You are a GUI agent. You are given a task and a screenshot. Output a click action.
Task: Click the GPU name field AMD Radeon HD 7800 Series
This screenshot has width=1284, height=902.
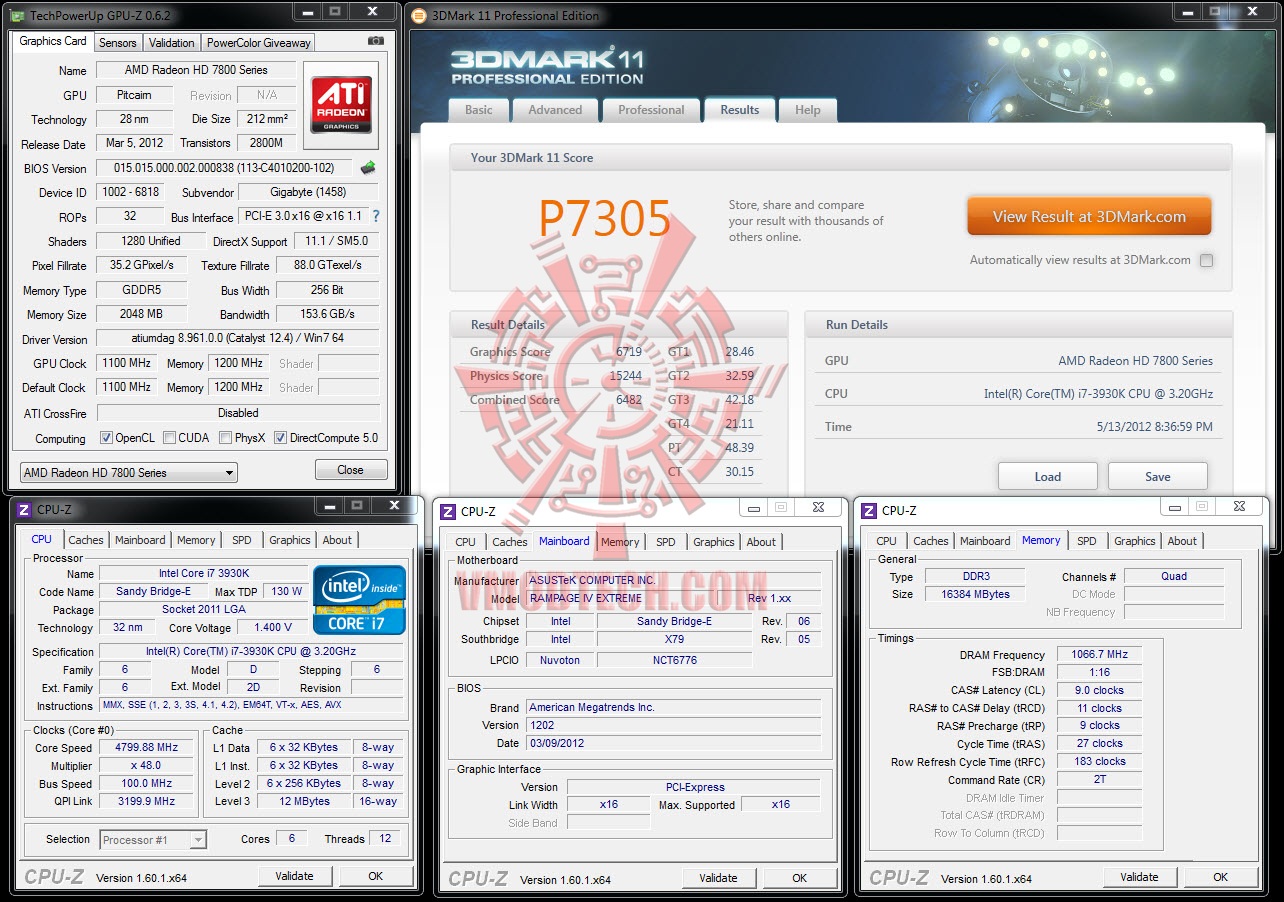(x=196, y=70)
